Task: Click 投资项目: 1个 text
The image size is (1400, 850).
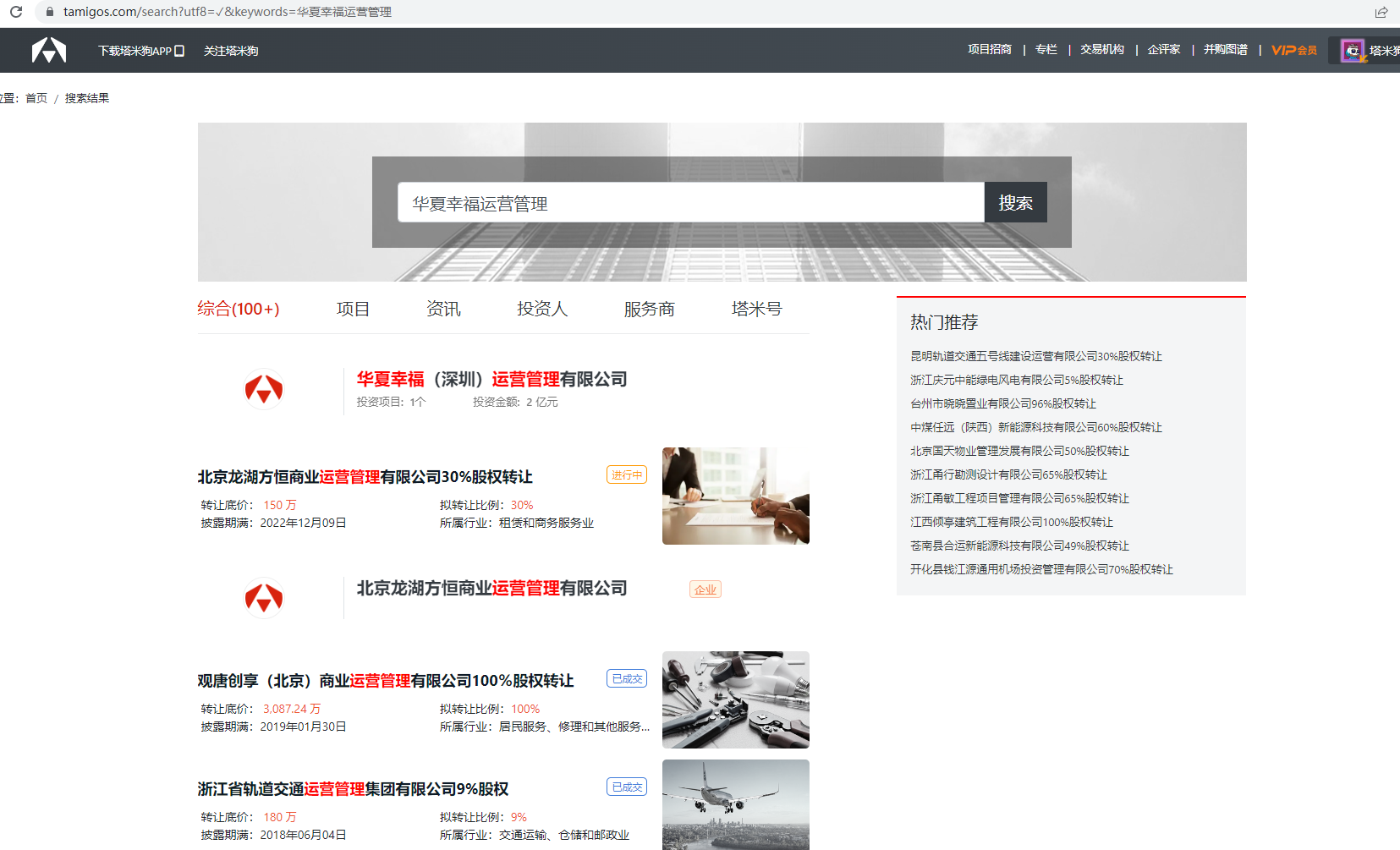Action: (x=391, y=402)
